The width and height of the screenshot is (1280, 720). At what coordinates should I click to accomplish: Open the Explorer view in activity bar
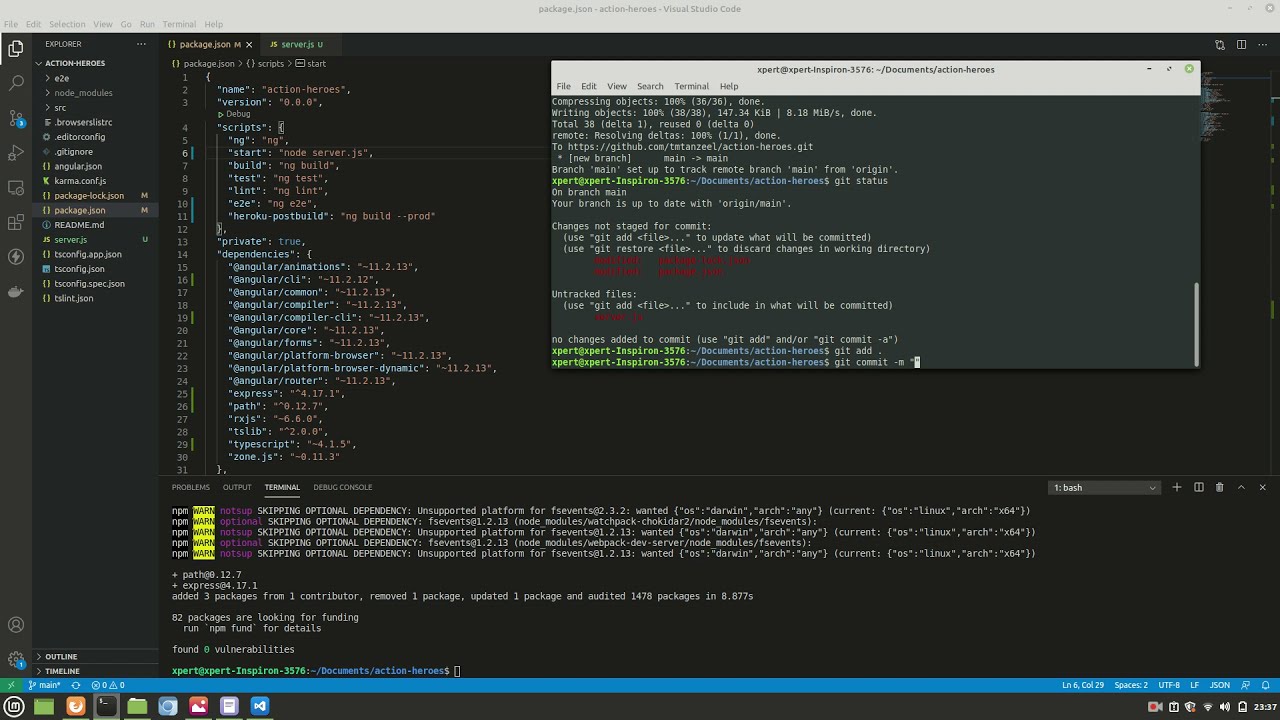(15, 48)
